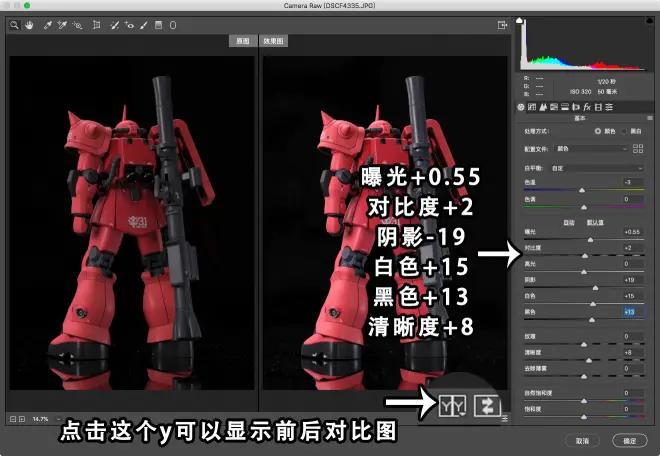
Task: Click the 效果图 (after) view label
Action: [x=274, y=41]
